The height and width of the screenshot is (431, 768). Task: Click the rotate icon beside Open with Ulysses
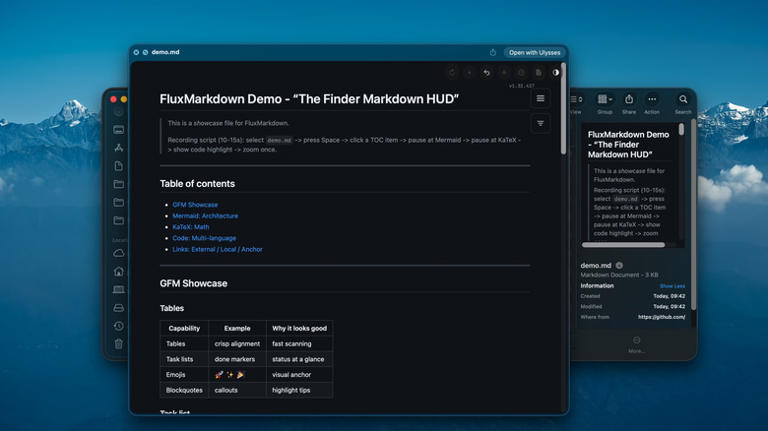(493, 52)
